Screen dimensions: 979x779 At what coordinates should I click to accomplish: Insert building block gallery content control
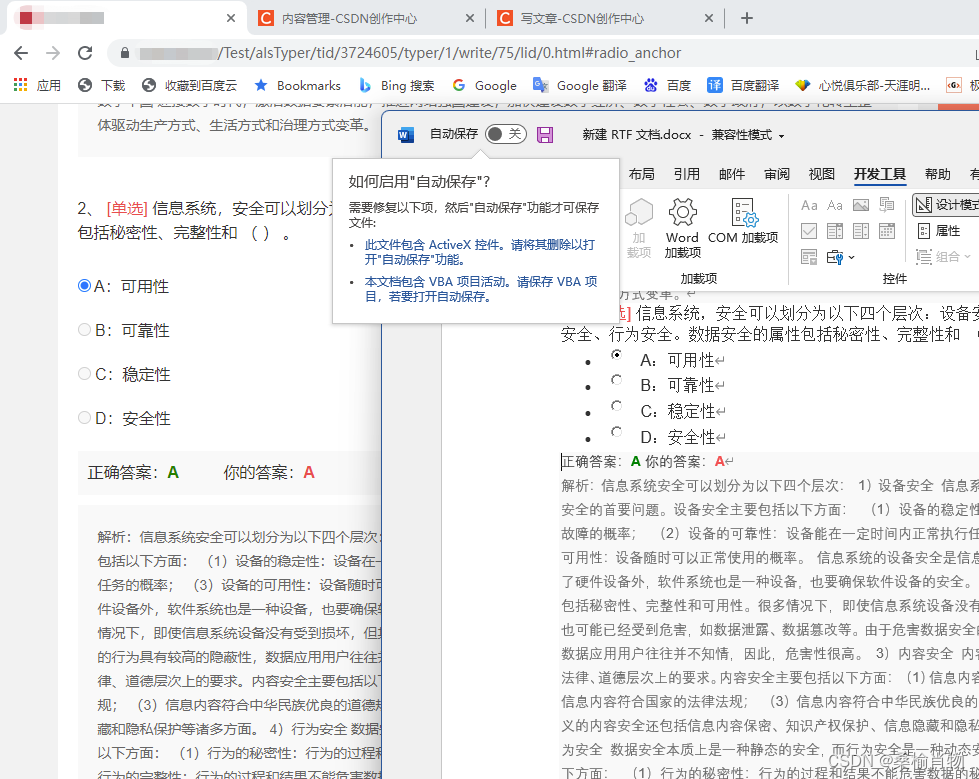(x=887, y=205)
